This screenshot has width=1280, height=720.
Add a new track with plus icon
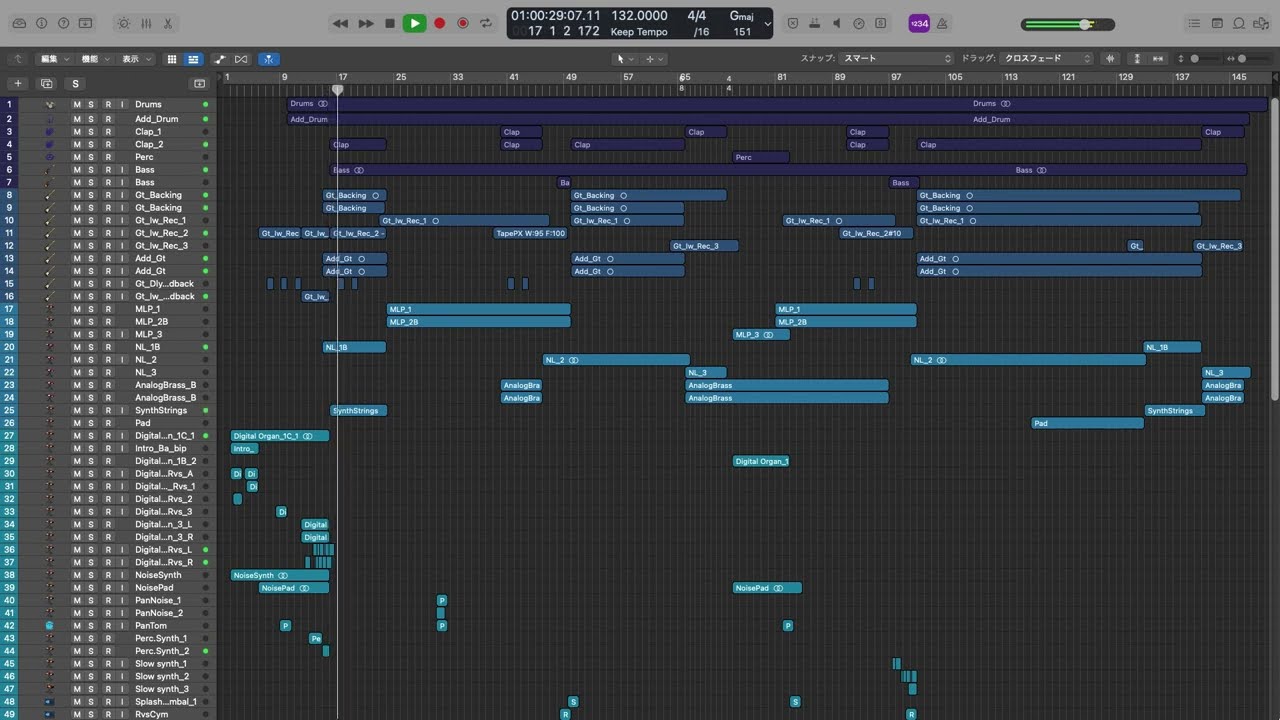(17, 84)
